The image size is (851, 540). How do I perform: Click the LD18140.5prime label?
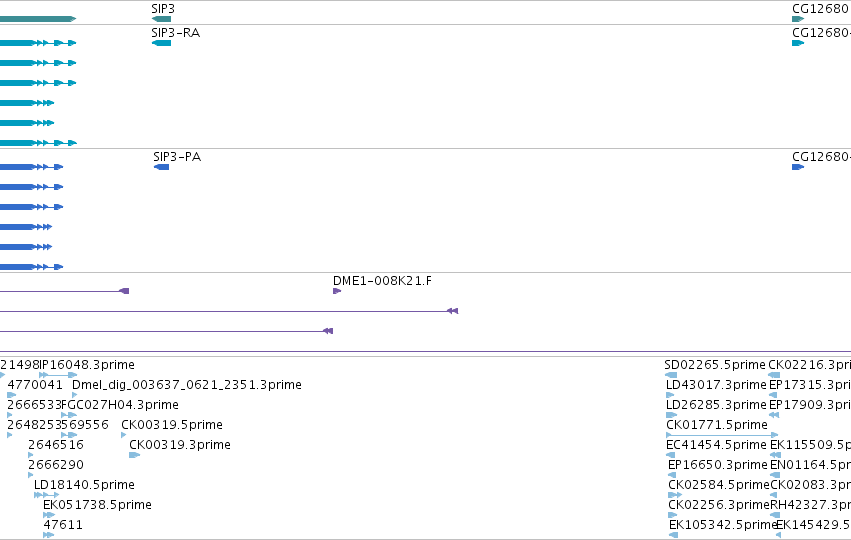click(84, 485)
